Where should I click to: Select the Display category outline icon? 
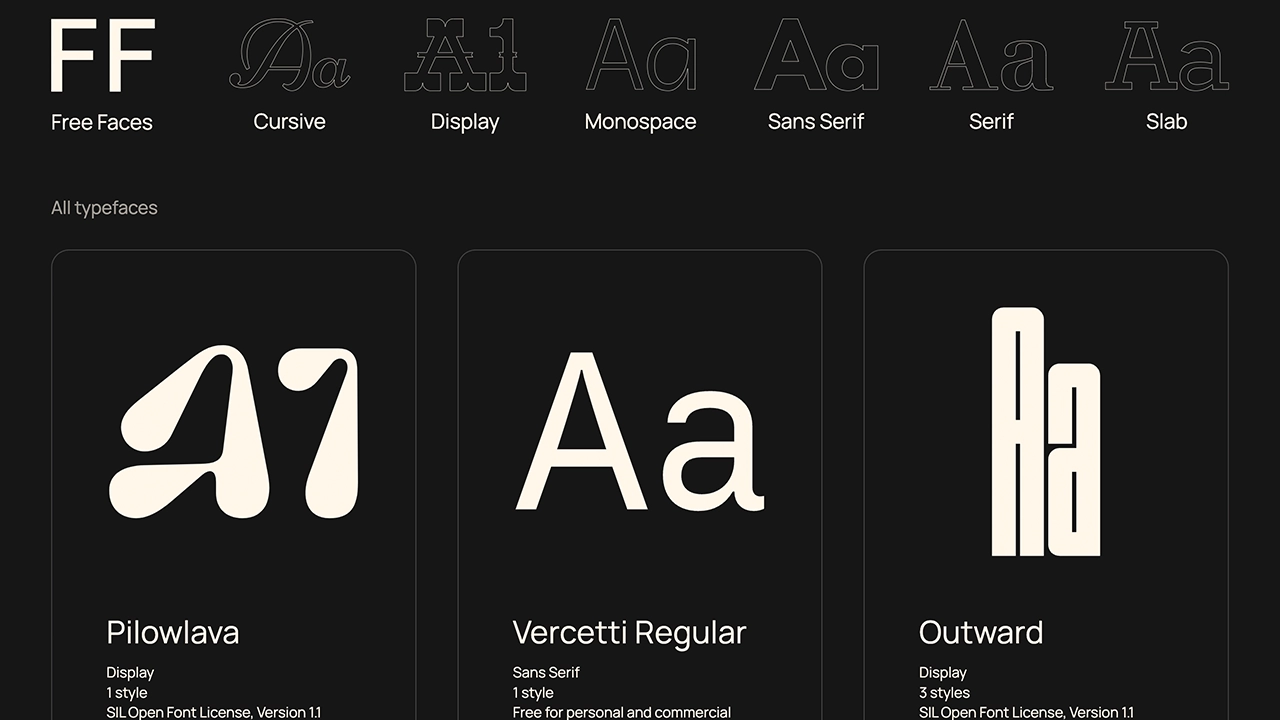click(x=465, y=56)
